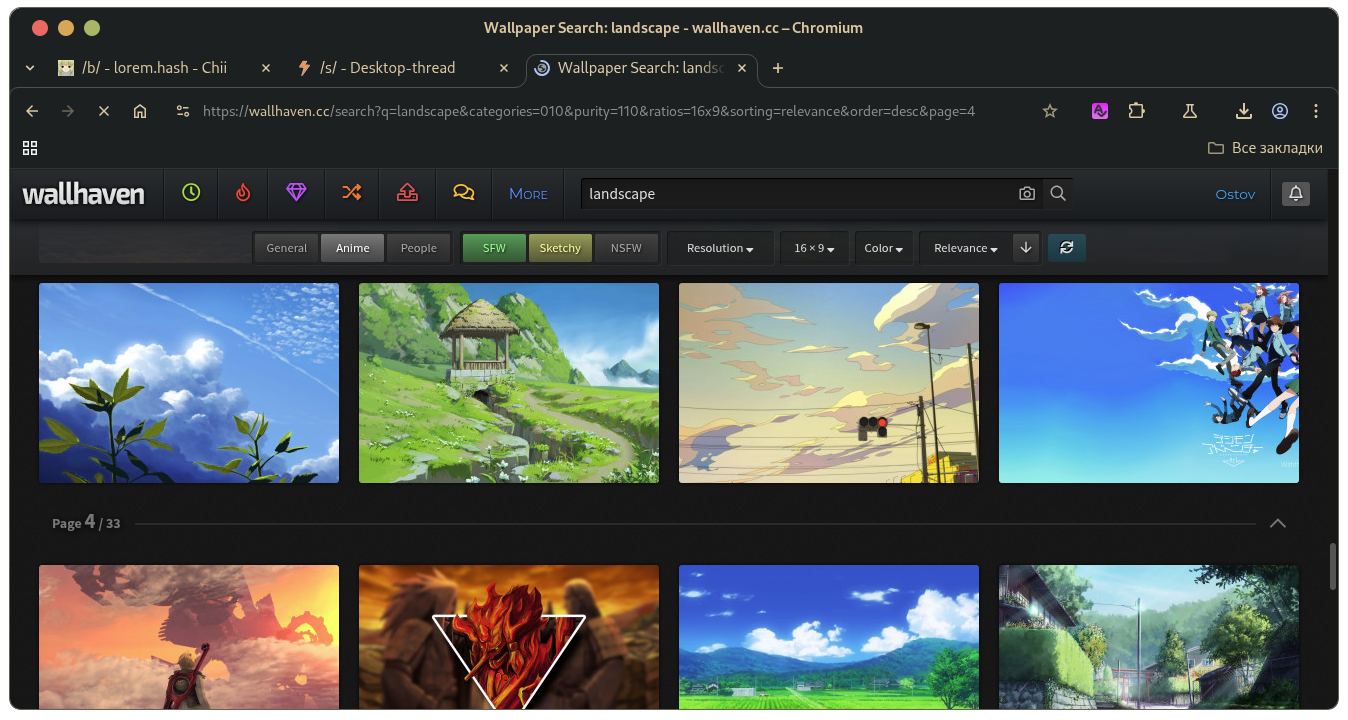Expand the More navigation menu

pos(528,194)
